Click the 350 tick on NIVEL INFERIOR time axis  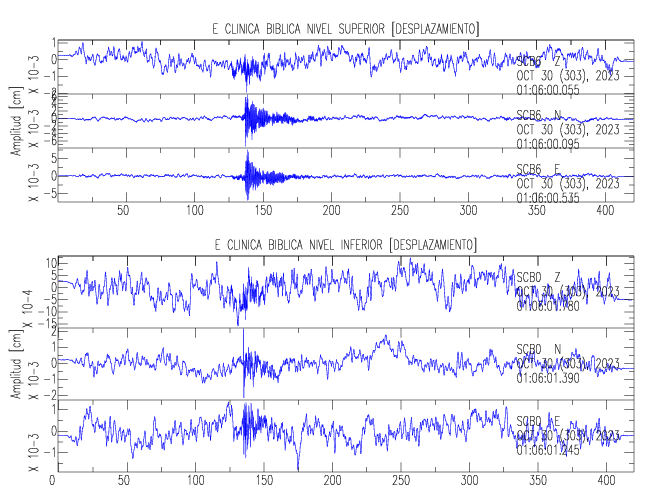pyautogui.click(x=538, y=481)
